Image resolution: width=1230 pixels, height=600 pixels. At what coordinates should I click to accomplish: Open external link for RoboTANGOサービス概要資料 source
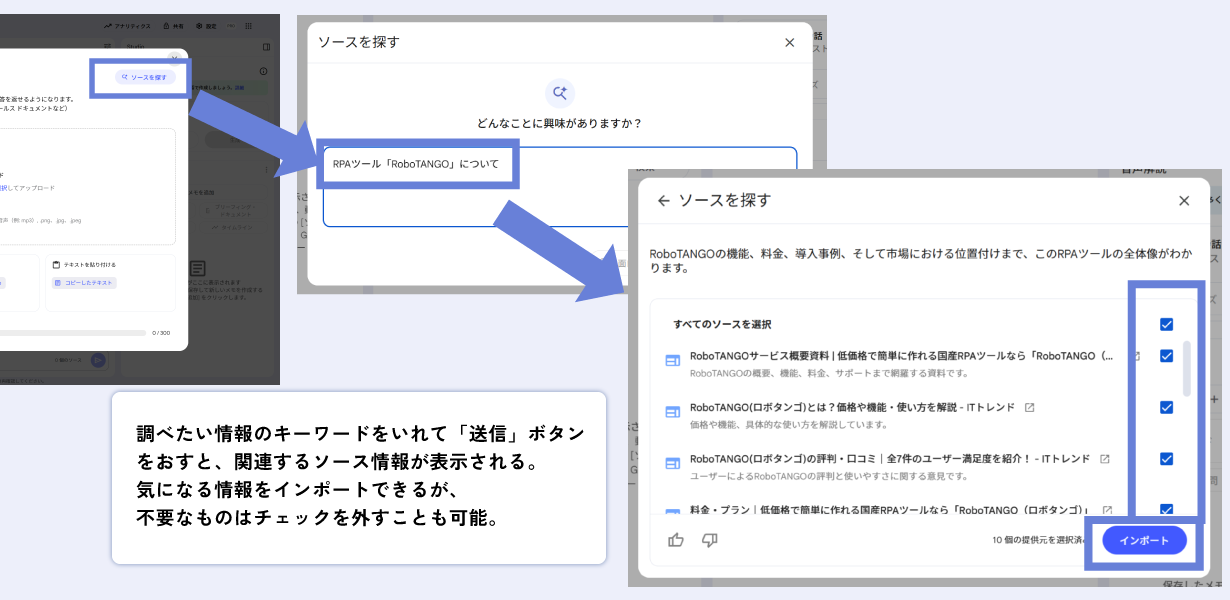pos(1136,356)
